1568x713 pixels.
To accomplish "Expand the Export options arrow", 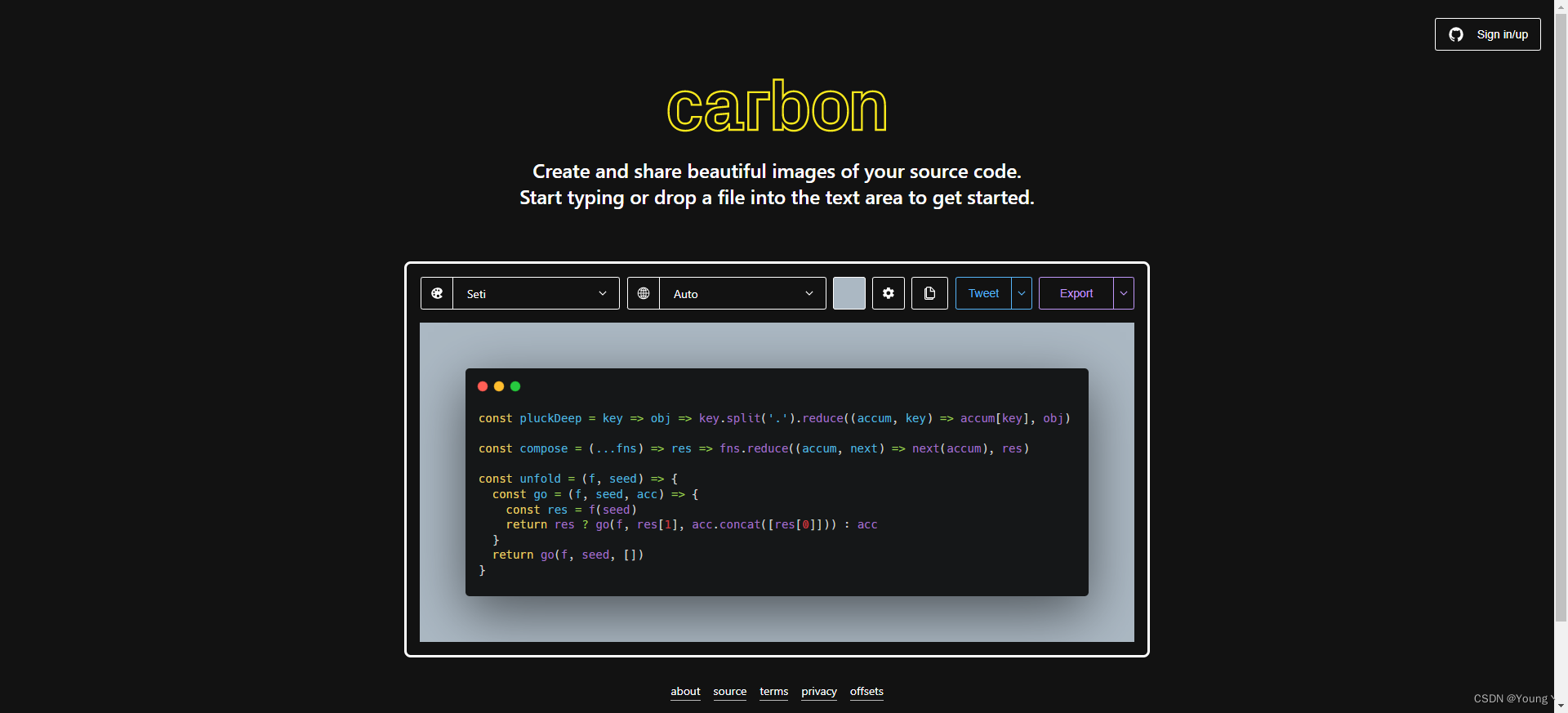I will pyautogui.click(x=1124, y=293).
